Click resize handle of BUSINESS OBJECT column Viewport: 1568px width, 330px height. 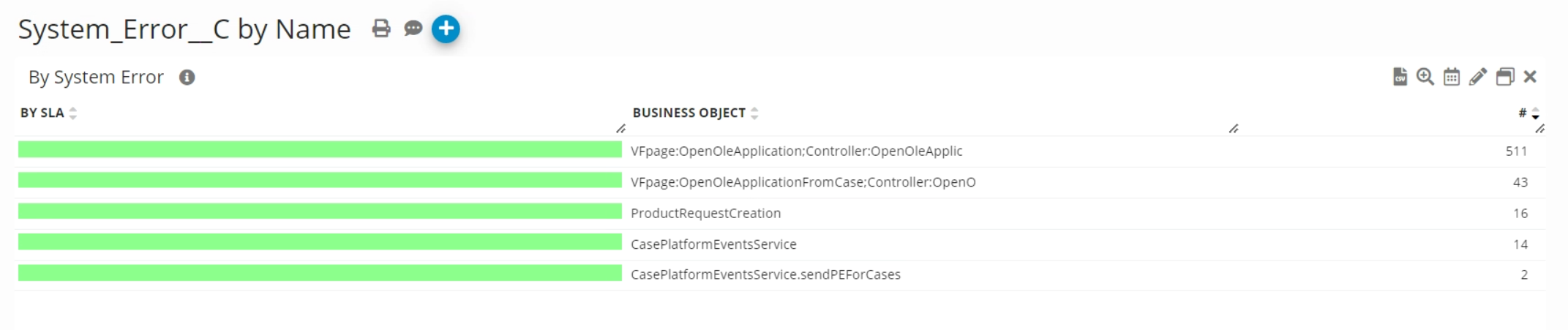1234,129
